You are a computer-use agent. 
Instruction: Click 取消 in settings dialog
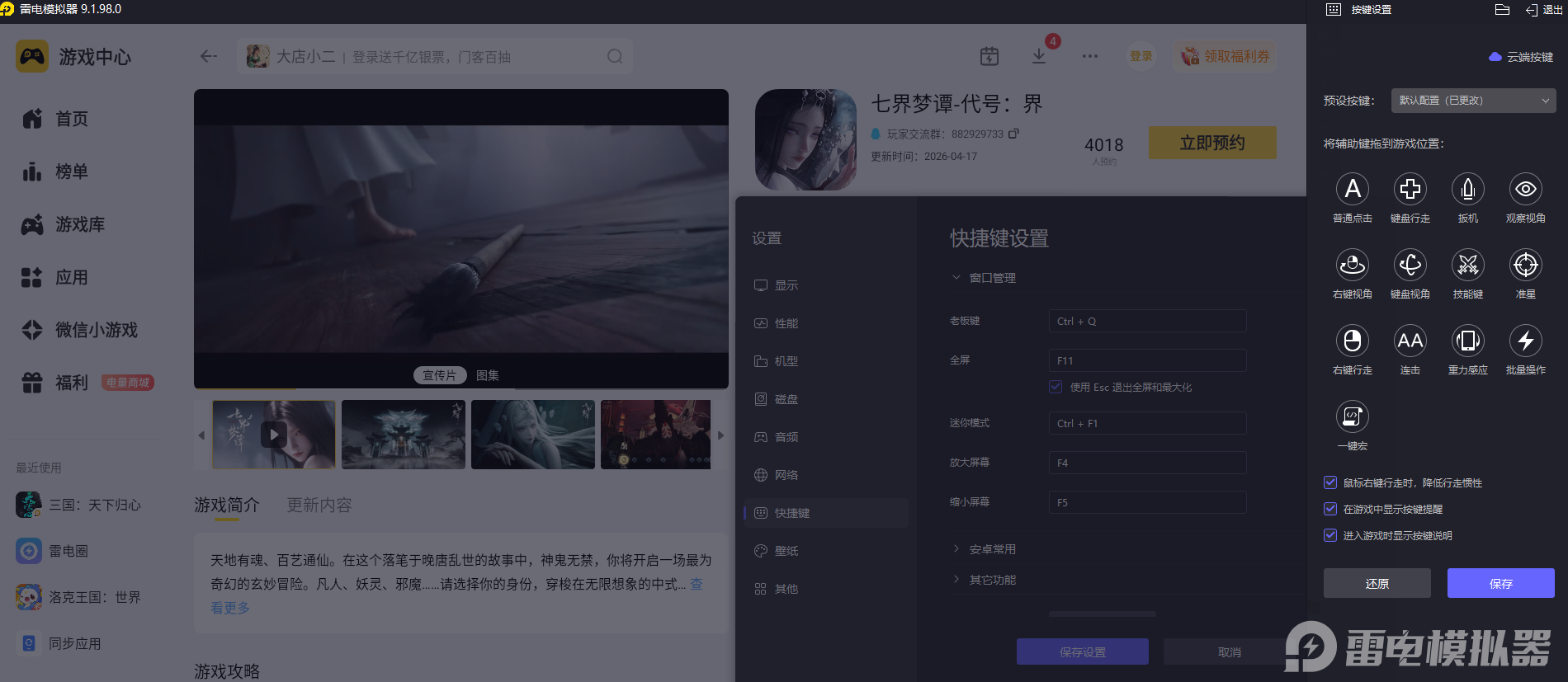click(1229, 651)
